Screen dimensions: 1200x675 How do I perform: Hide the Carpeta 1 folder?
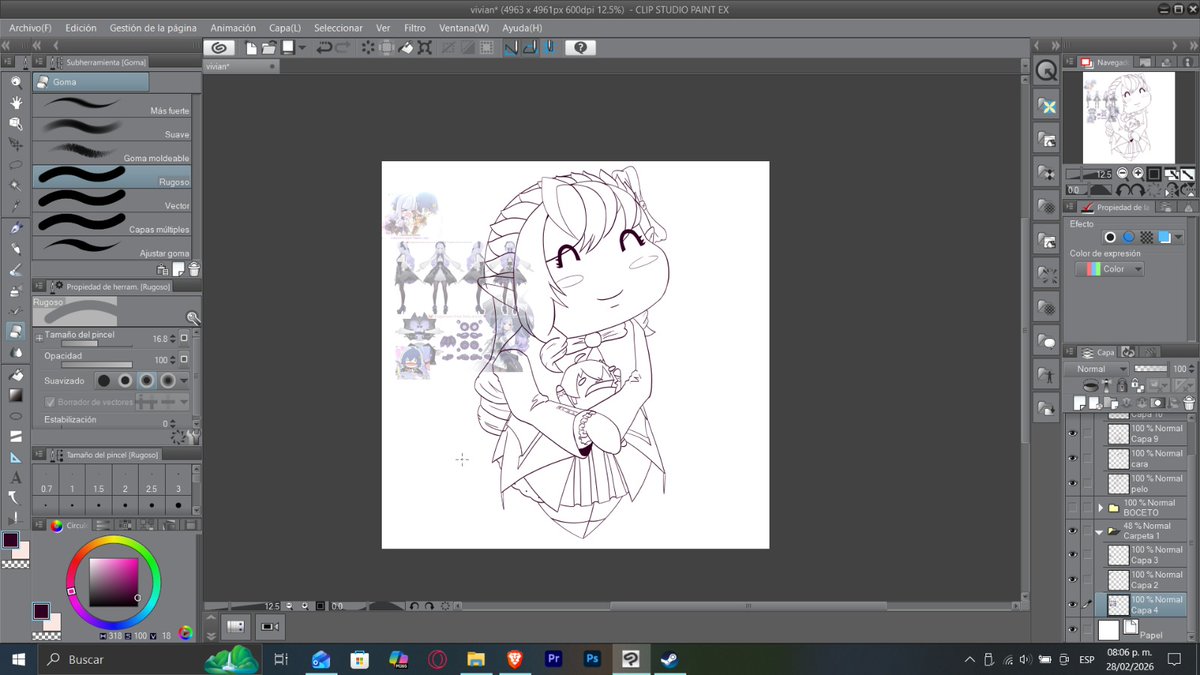(x=1073, y=530)
